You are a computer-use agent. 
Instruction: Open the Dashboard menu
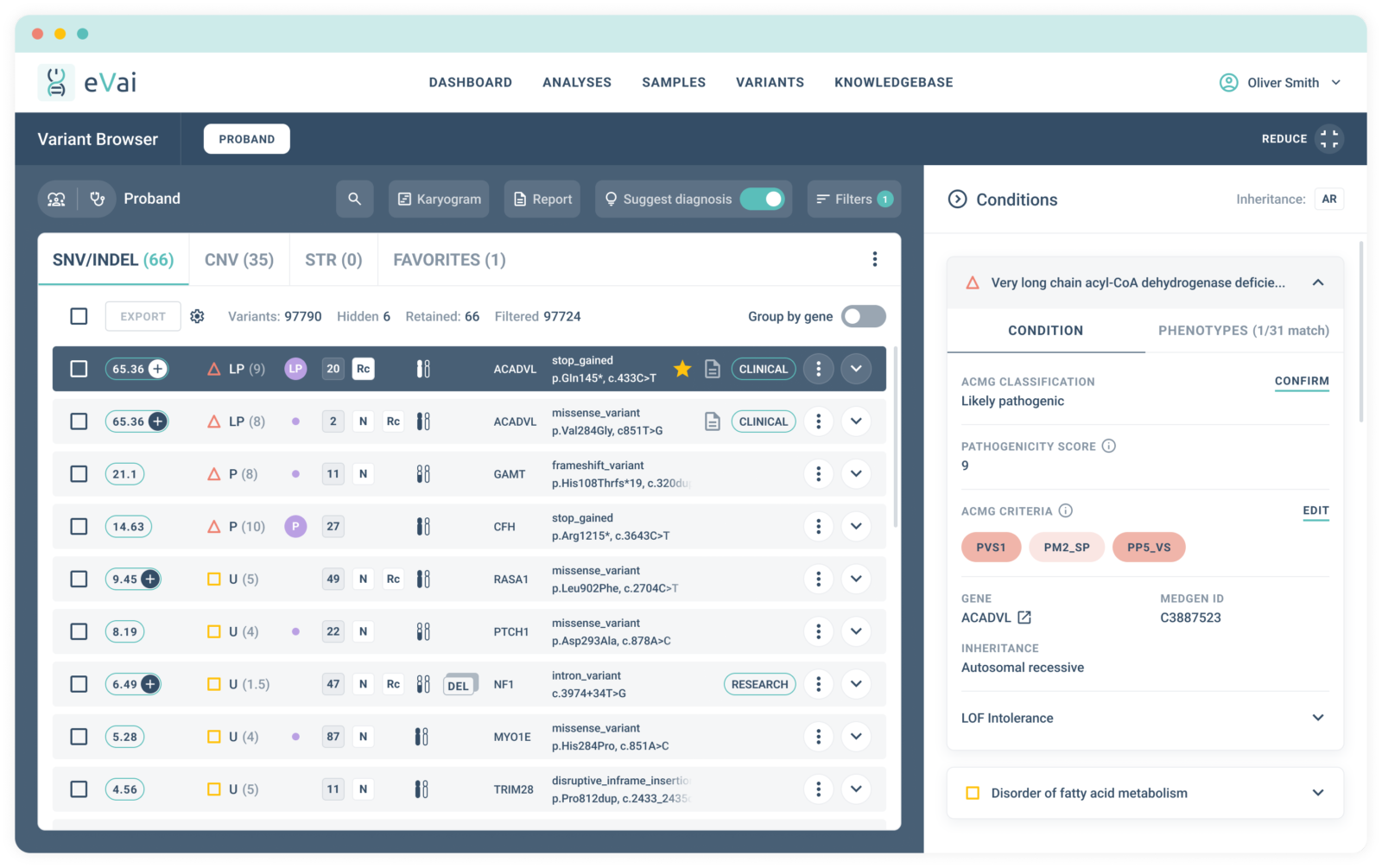(471, 83)
